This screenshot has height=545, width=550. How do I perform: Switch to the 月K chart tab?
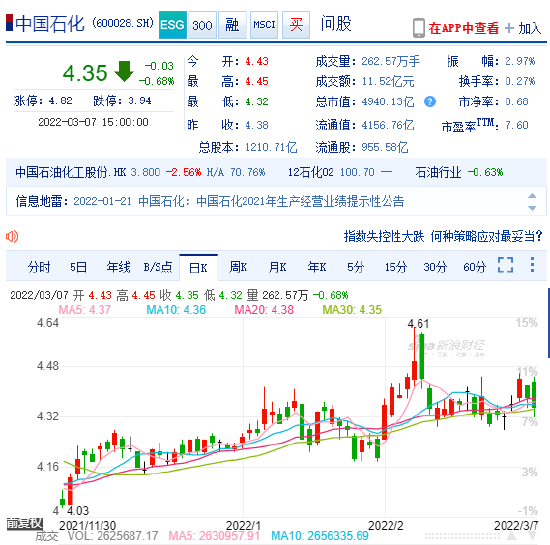click(277, 267)
